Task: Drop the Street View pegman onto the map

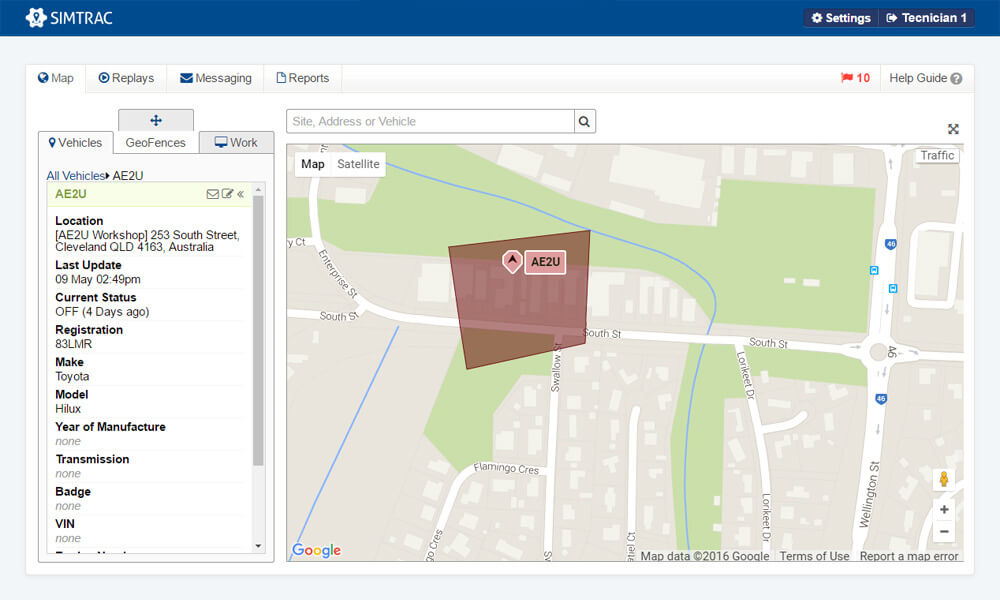Action: (x=944, y=479)
